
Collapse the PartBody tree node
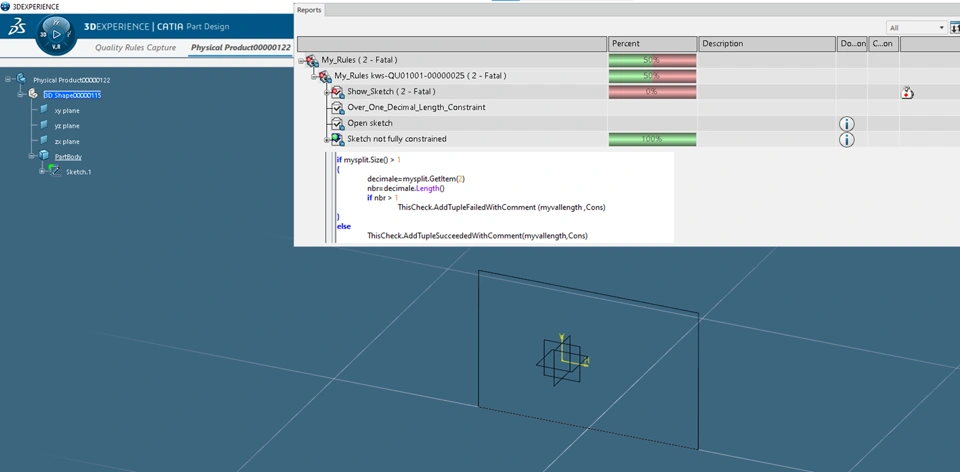point(32,156)
